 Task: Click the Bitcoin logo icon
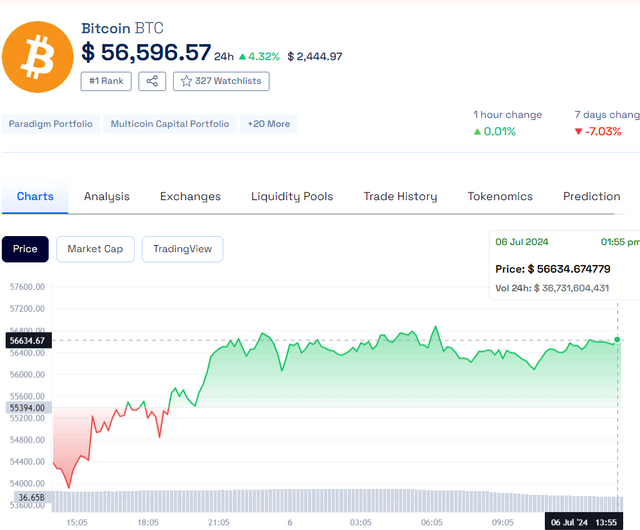pos(38,57)
